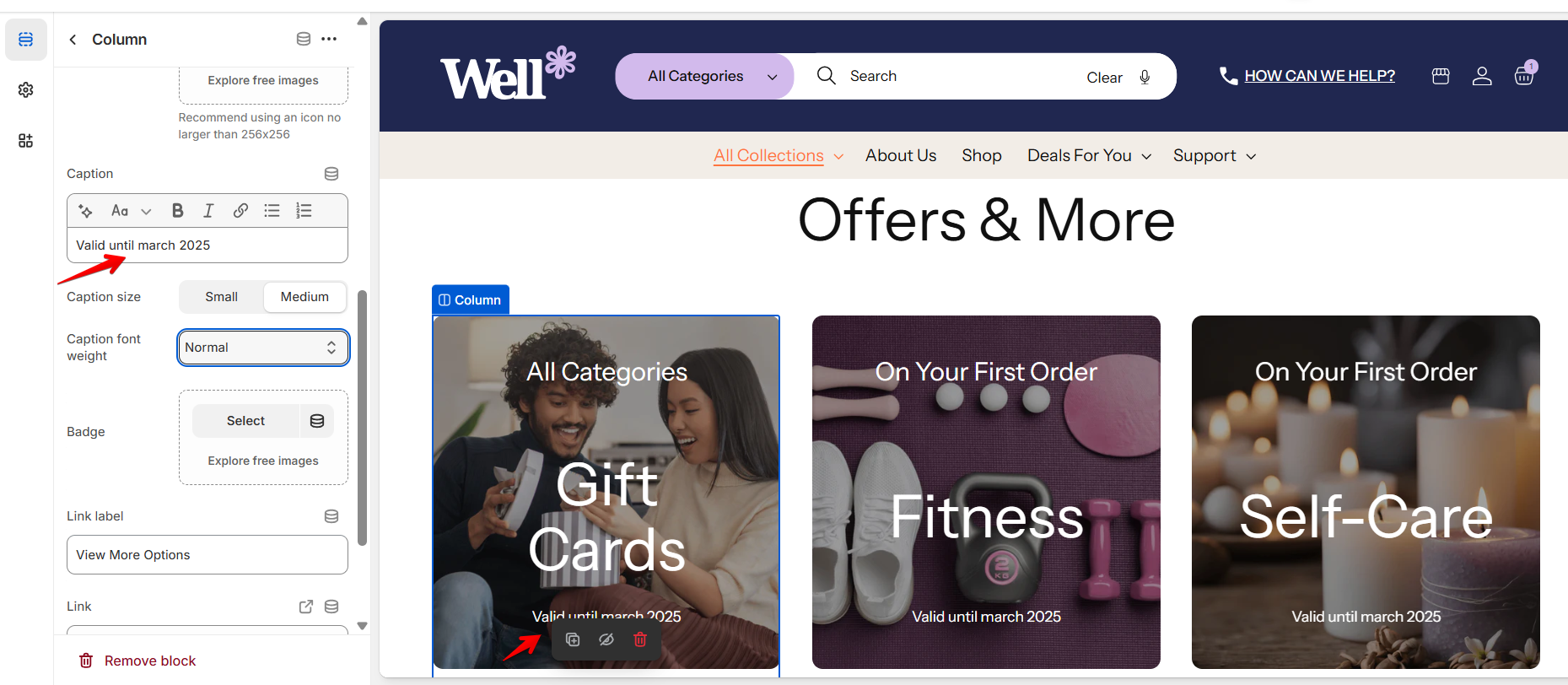Screen dimensions: 1568x685
Task: Open Caption font weight Normal dropdown
Action: [263, 348]
